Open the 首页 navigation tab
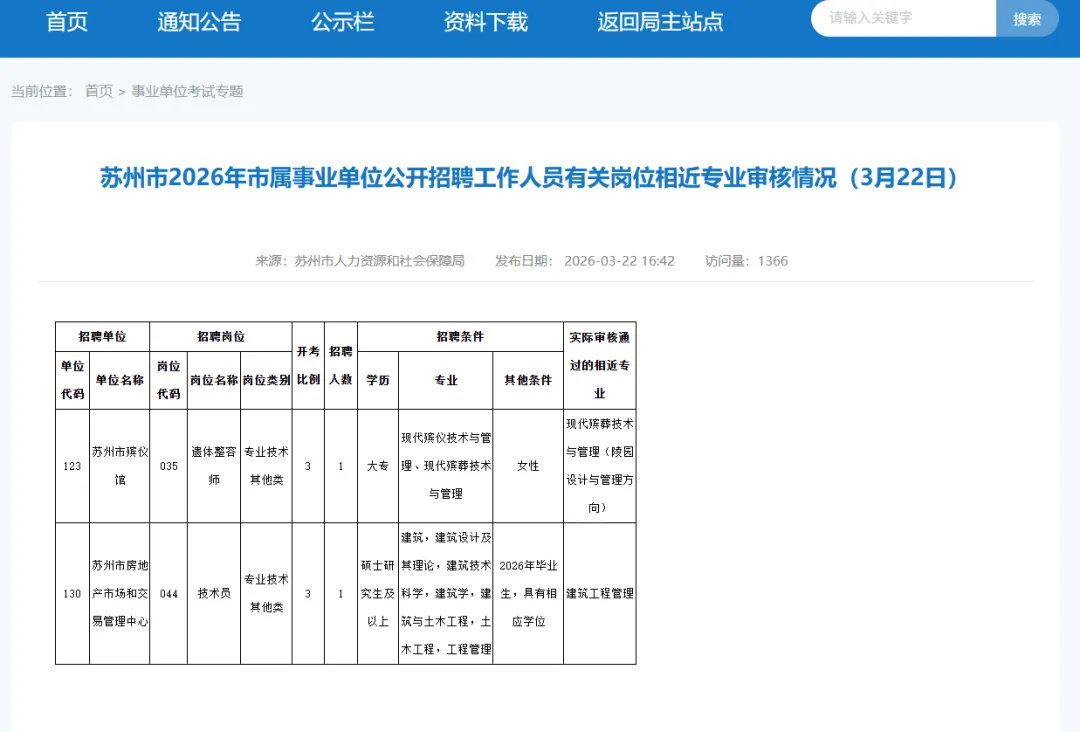 coord(67,22)
